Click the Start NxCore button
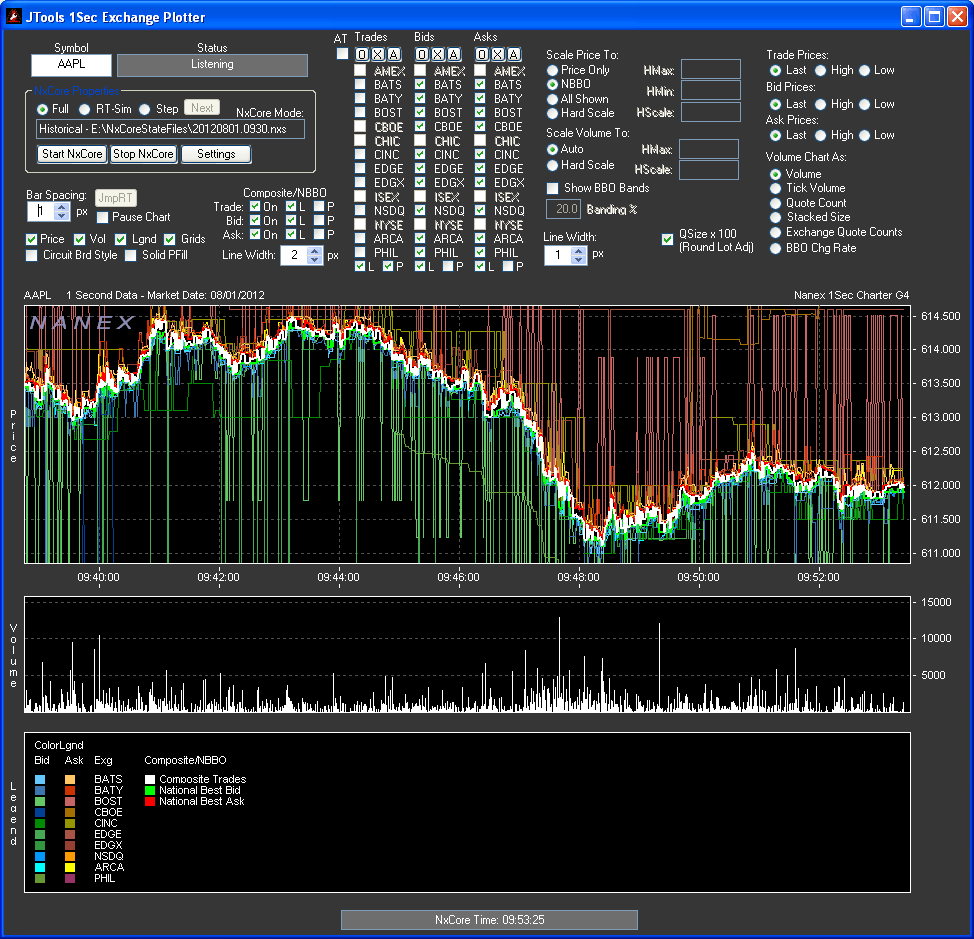 pyautogui.click(x=72, y=154)
